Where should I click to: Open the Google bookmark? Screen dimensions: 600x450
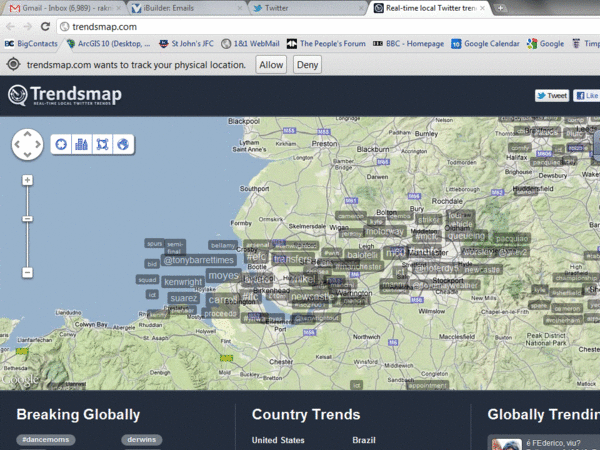pyautogui.click(x=545, y=44)
